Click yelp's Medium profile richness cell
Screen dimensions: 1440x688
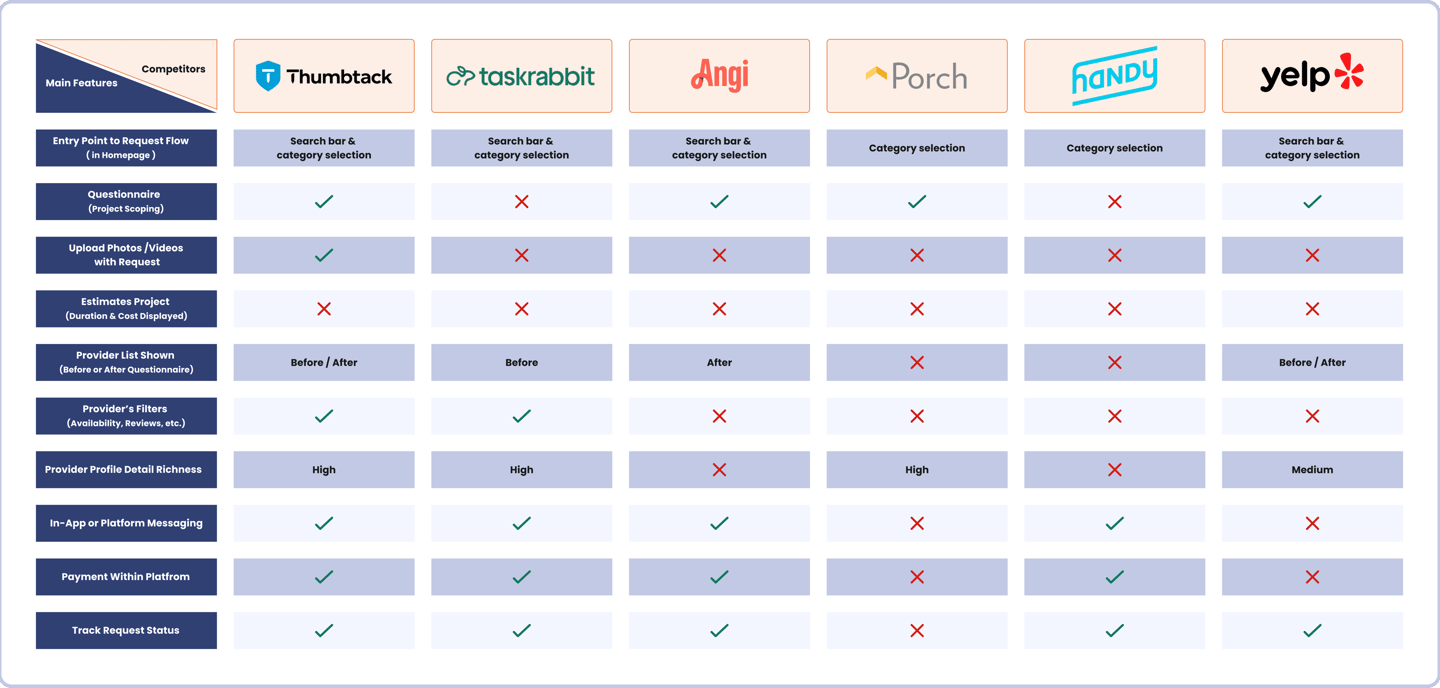pos(1312,470)
